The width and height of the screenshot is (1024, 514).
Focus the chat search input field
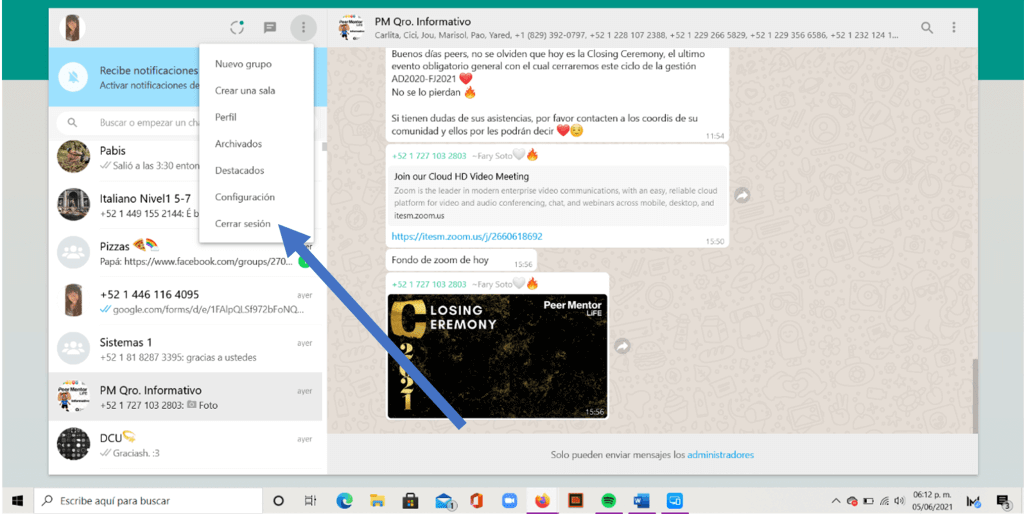(x=189, y=123)
